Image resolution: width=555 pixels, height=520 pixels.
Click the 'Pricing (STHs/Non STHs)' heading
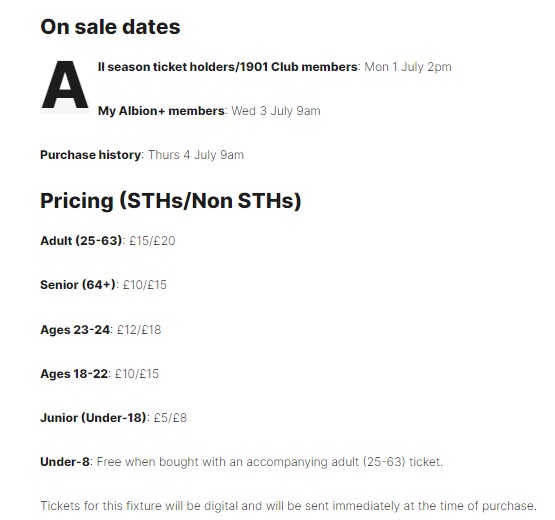(x=171, y=201)
